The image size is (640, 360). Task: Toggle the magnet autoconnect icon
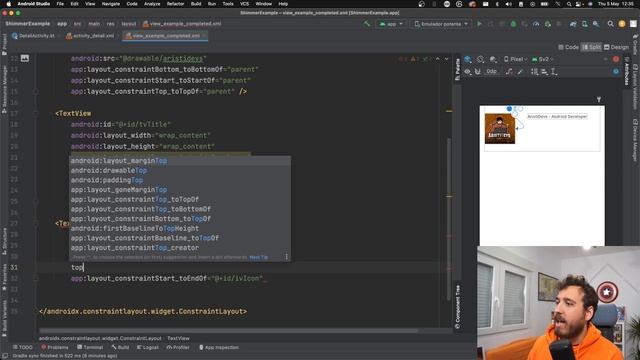[x=478, y=71]
